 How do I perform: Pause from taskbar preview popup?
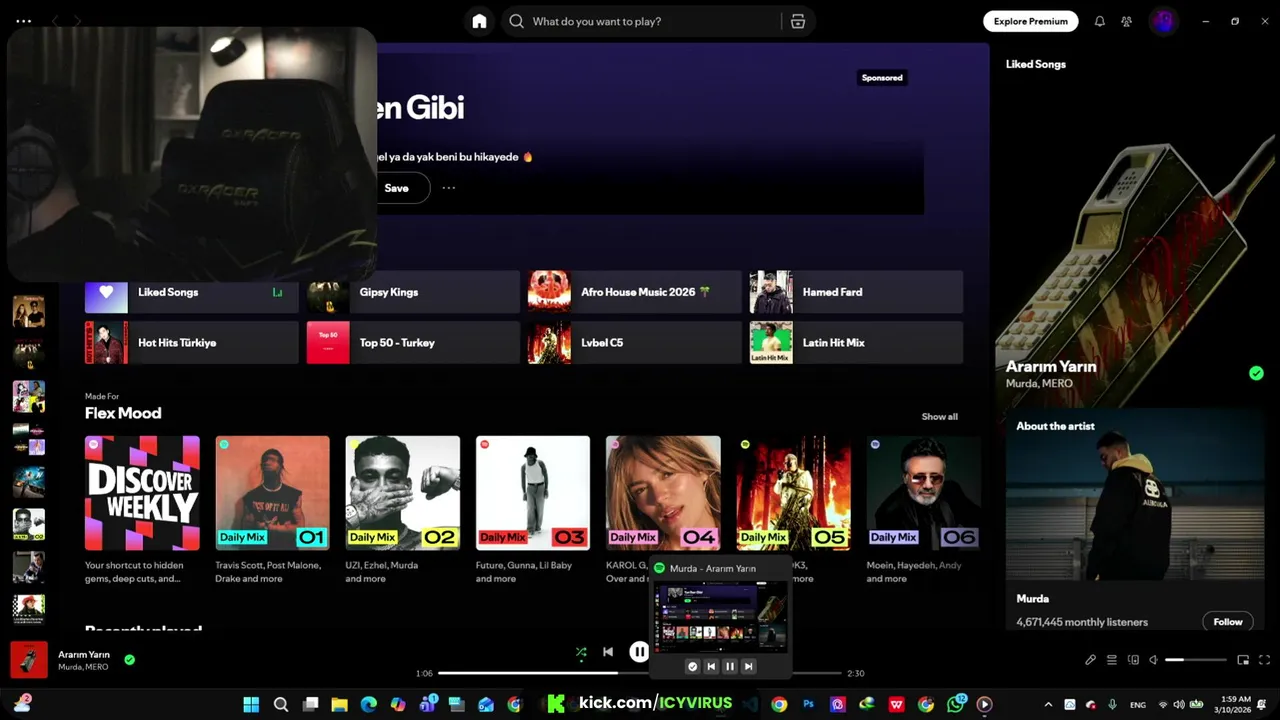click(x=729, y=666)
